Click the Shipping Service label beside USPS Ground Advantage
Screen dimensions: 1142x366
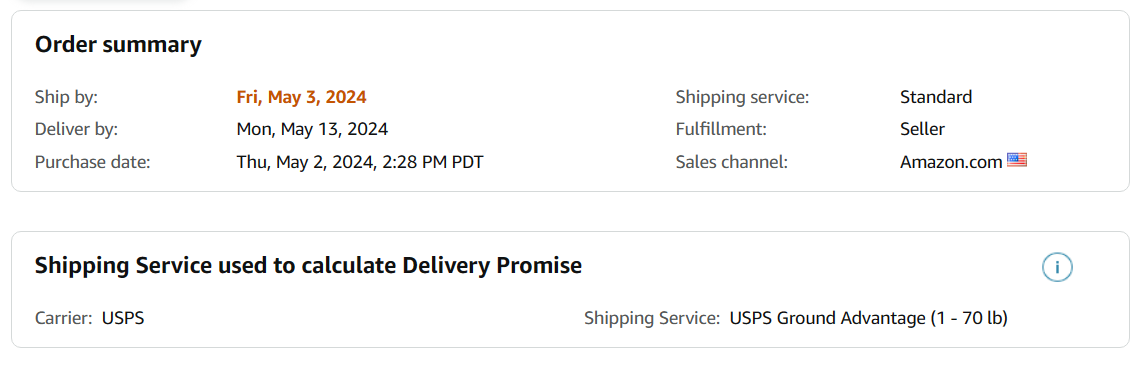tap(652, 318)
